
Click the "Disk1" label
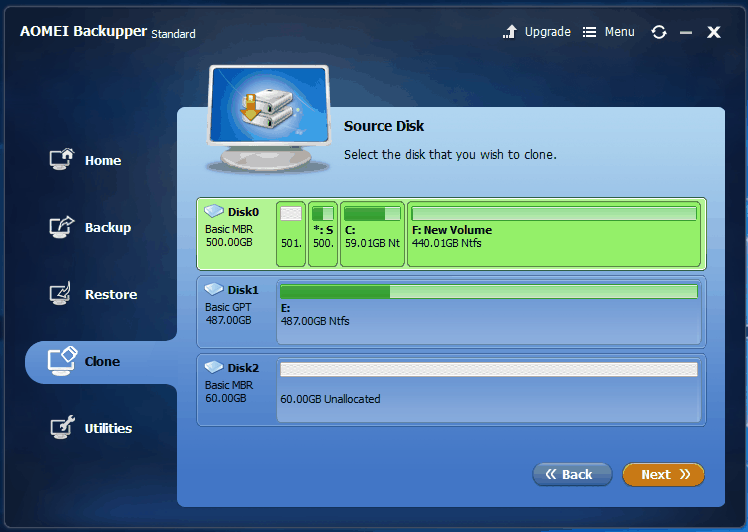[x=243, y=290]
